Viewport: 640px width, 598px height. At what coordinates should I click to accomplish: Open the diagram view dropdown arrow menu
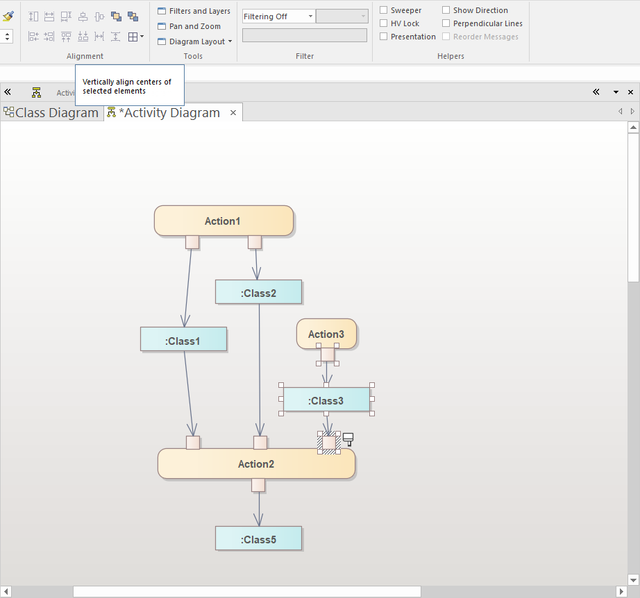click(616, 92)
